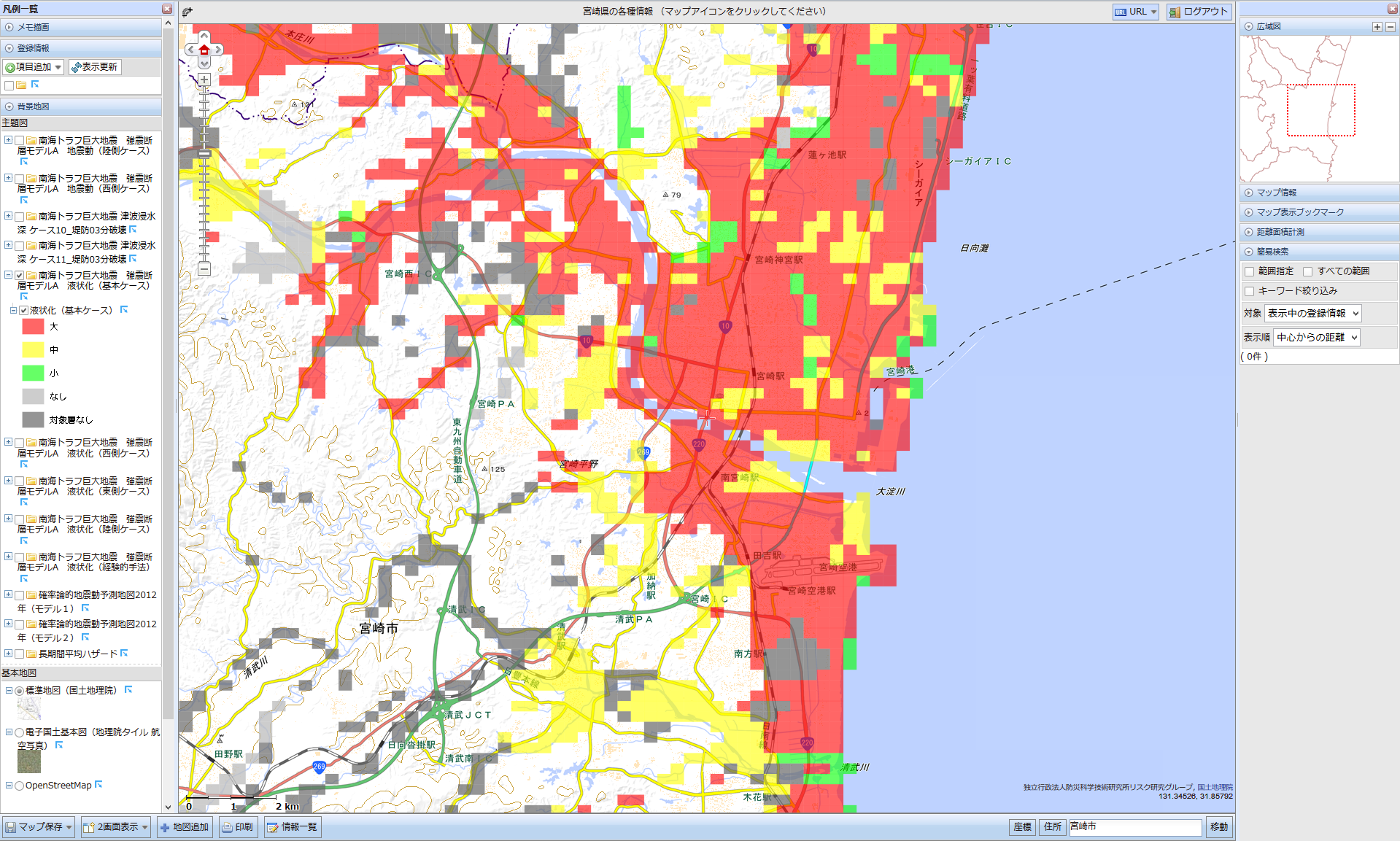
Task: Zoom in with the map plus button
Action: [x=204, y=80]
